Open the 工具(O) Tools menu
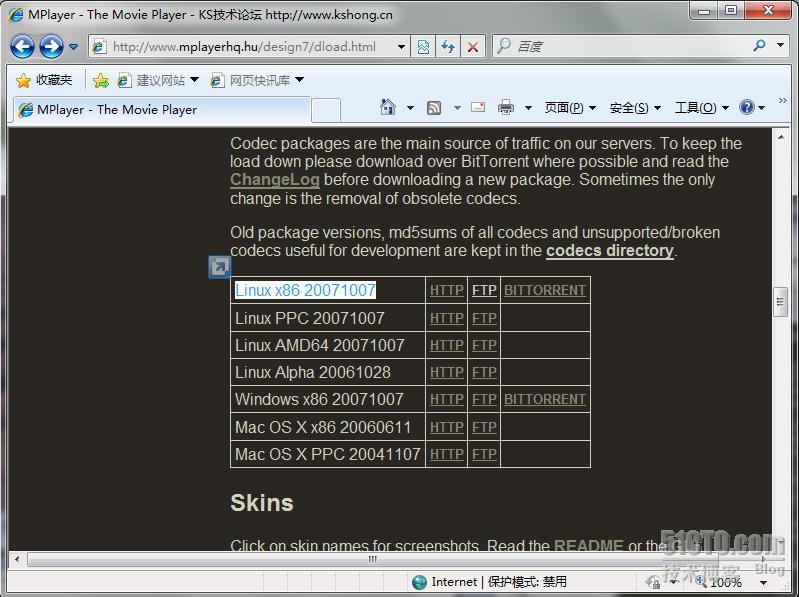The width and height of the screenshot is (799, 597). tap(700, 107)
